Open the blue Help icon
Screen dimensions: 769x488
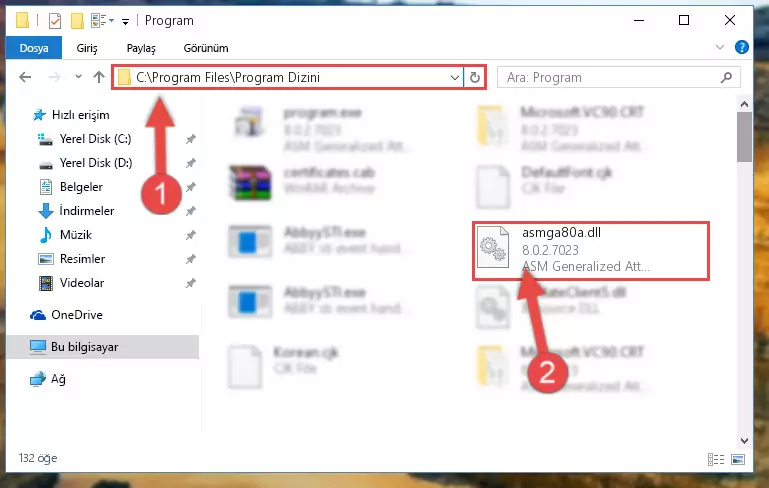[742, 48]
